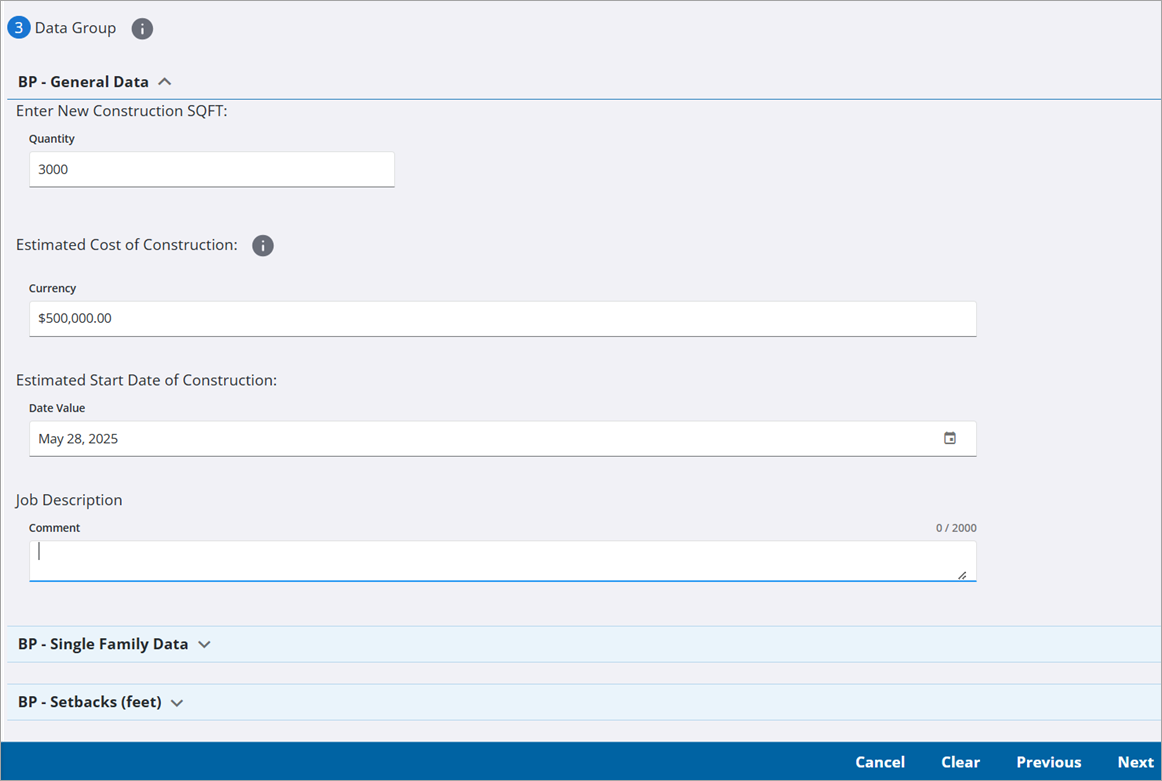This screenshot has width=1162, height=781.
Task: Select the Date Value field with May 28, 2025
Action: [x=480, y=439]
